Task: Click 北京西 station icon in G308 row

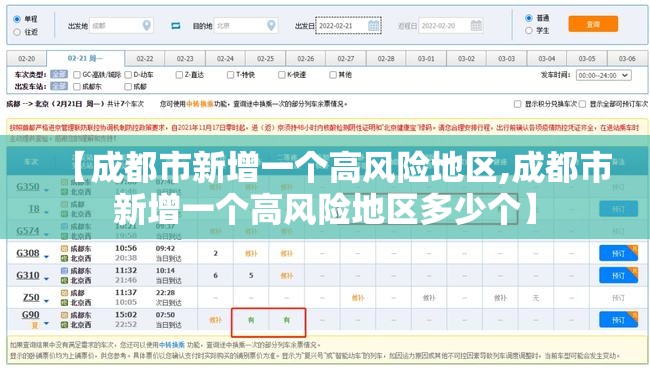Action: pos(64,258)
